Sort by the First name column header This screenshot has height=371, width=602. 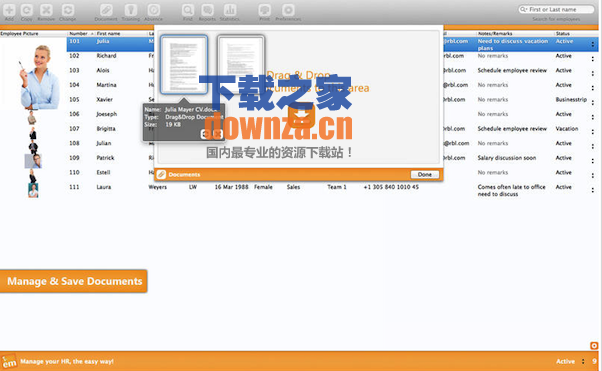[121, 33]
